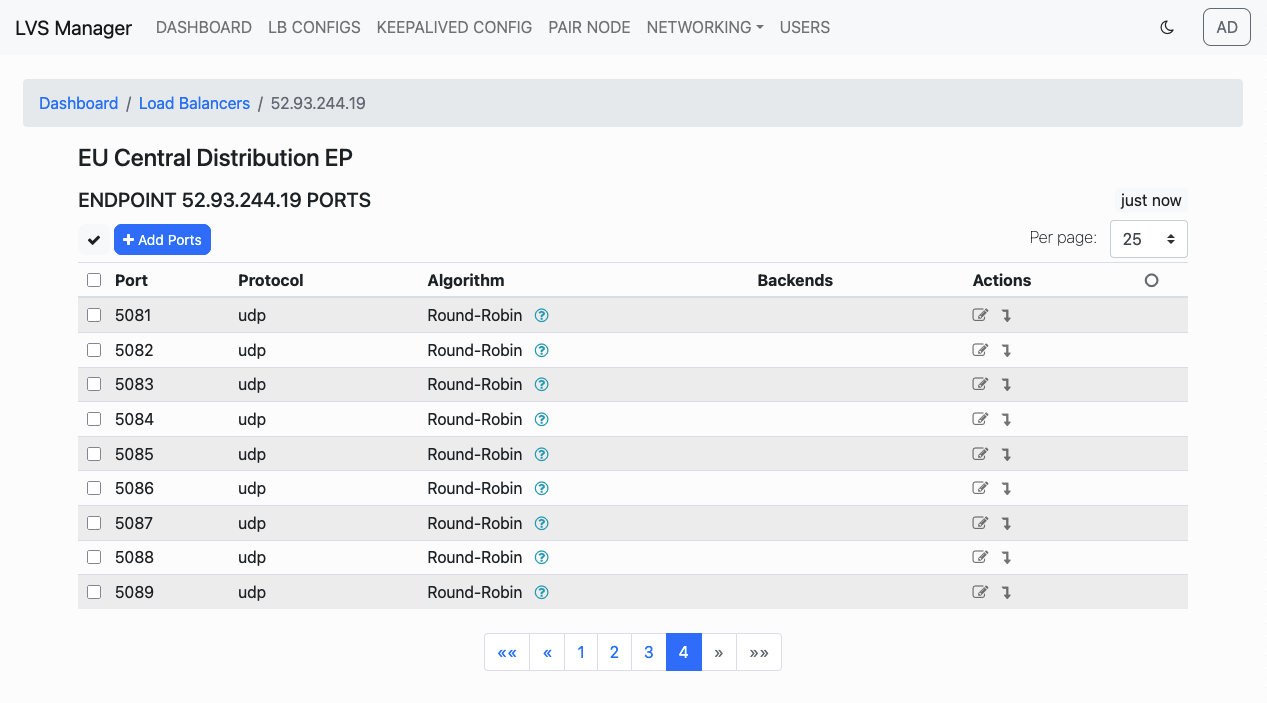Jump to first page of ports
The width and height of the screenshot is (1267, 703).
click(507, 652)
